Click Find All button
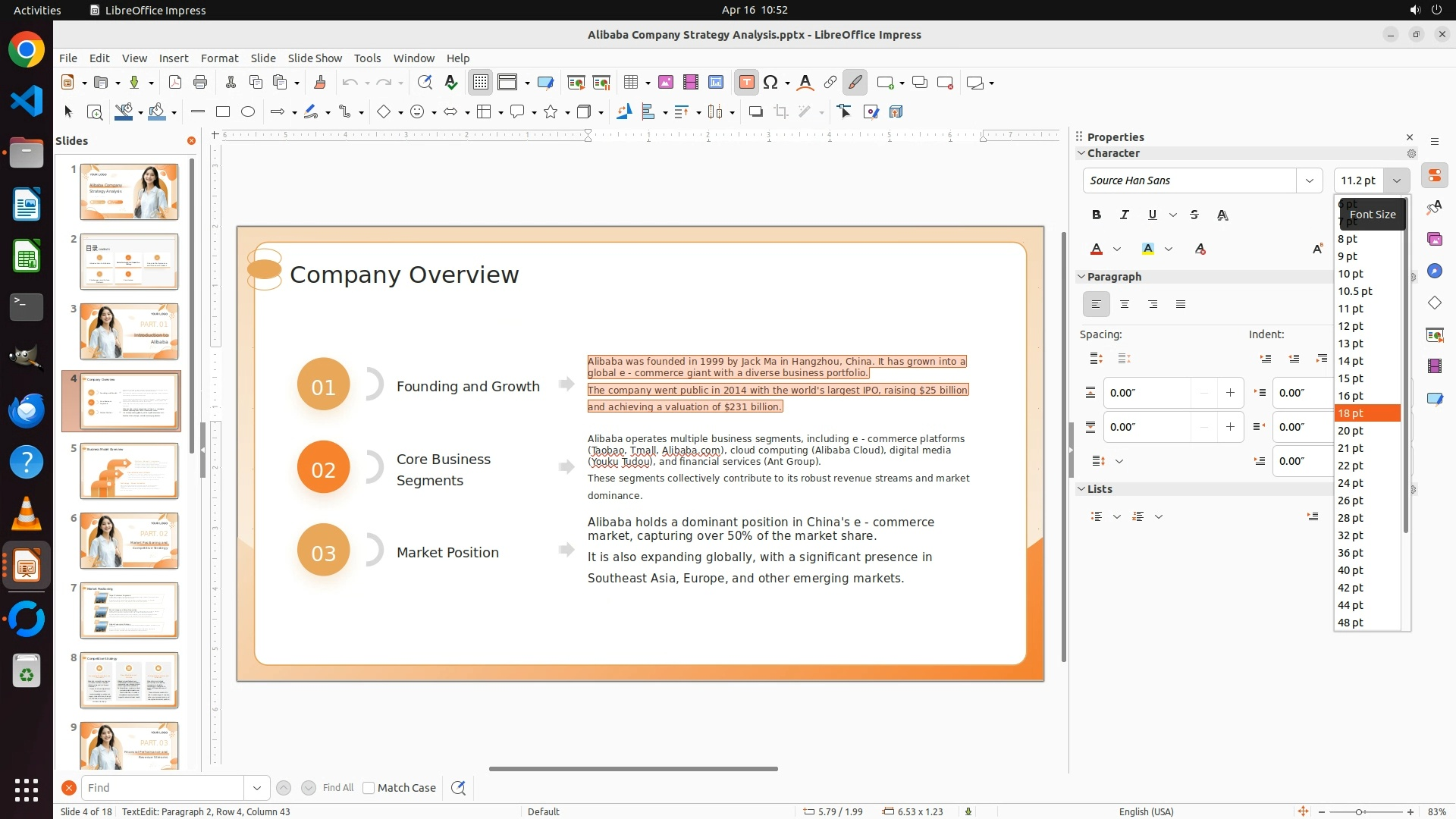The width and height of the screenshot is (1456, 819). pos(338,788)
